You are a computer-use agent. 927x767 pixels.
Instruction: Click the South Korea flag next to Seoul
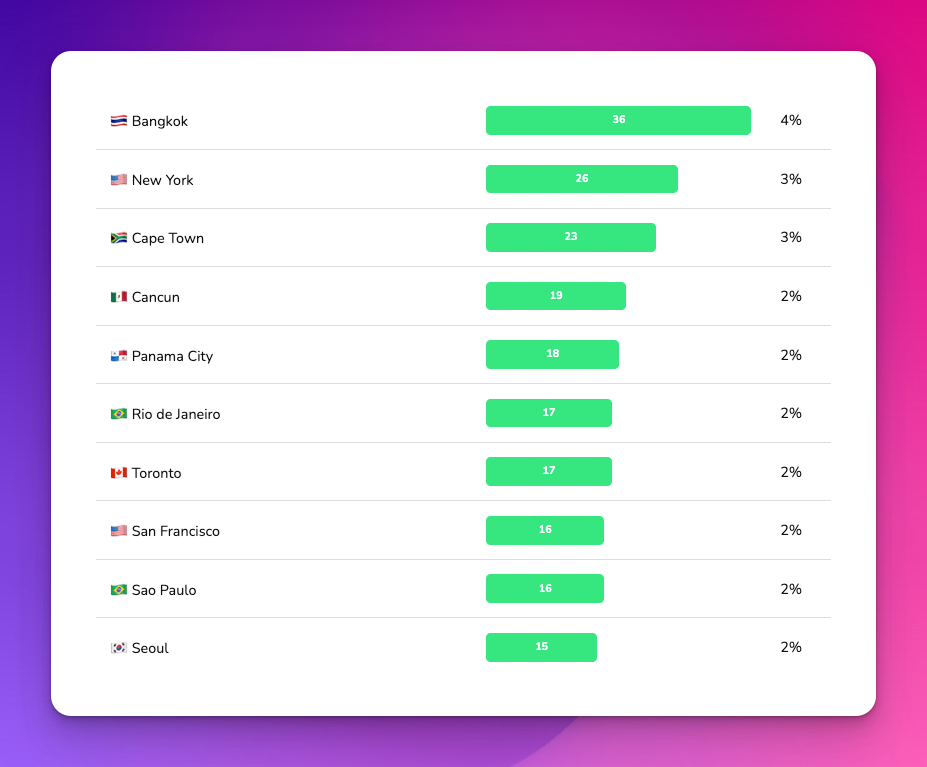119,648
